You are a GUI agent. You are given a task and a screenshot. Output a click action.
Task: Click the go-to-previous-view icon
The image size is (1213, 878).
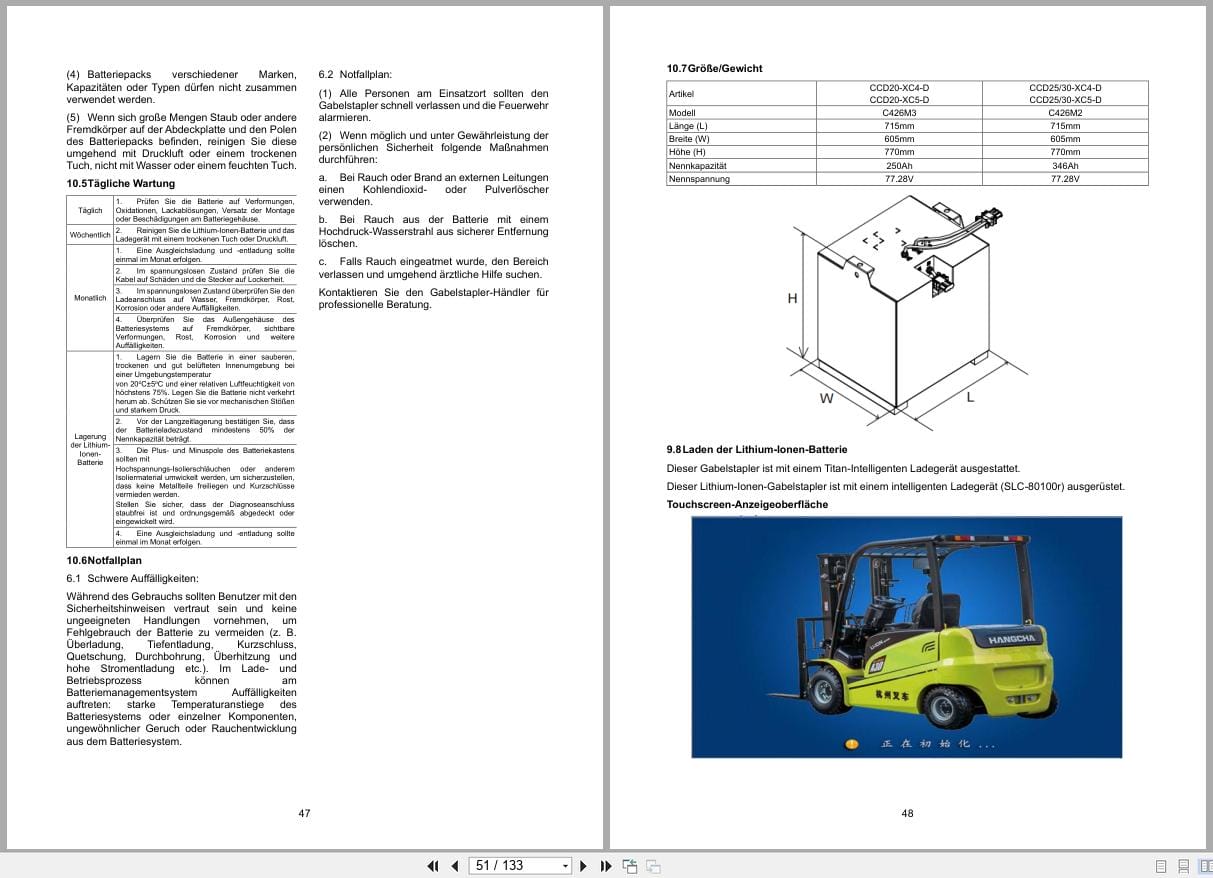point(630,866)
